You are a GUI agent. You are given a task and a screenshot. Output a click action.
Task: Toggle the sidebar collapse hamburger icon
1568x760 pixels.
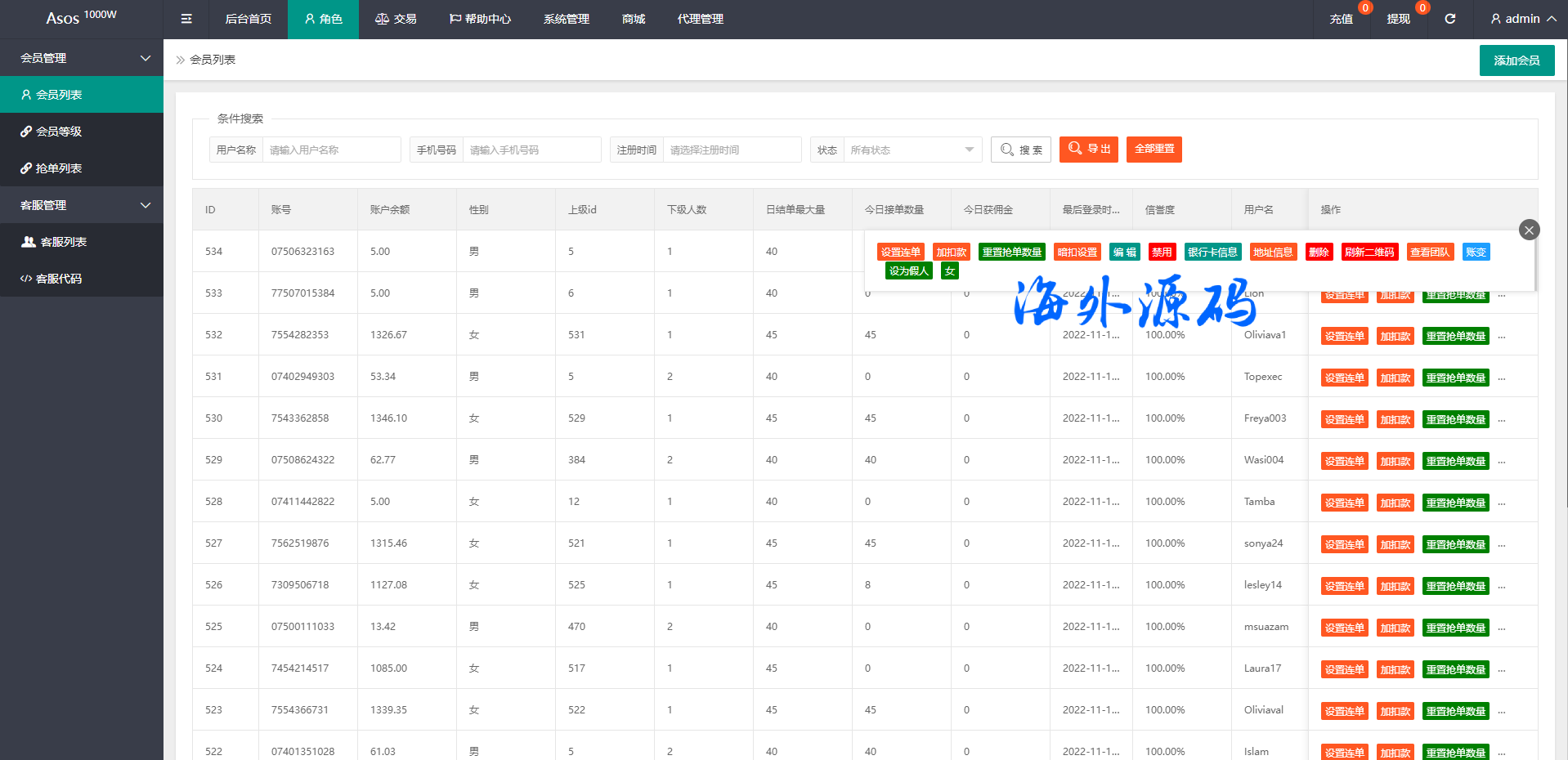pos(186,19)
